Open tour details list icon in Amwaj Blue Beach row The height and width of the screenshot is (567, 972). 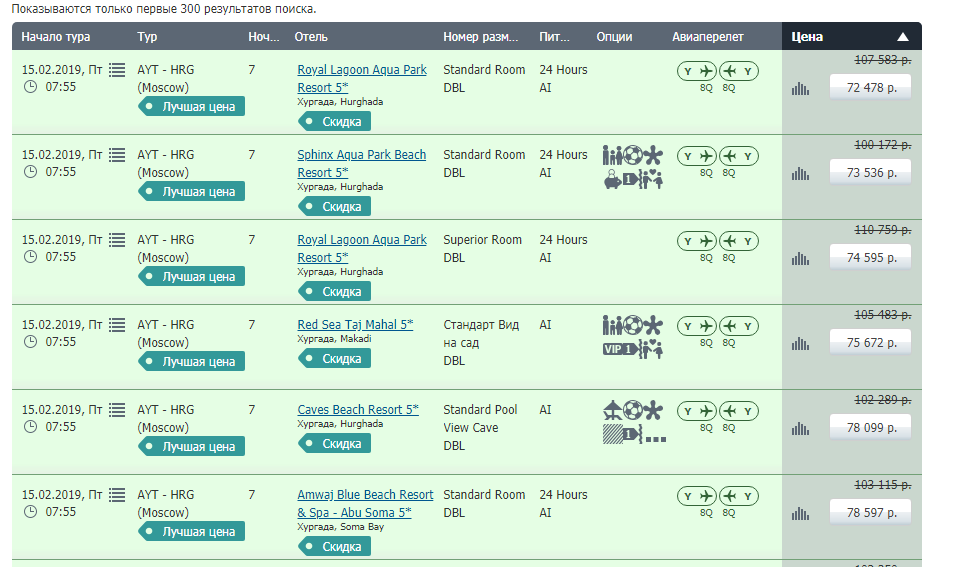pyautogui.click(x=117, y=494)
